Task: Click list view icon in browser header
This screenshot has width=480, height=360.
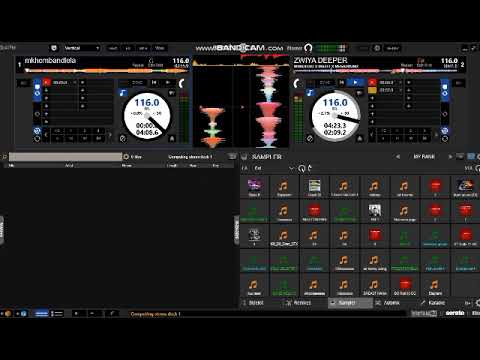Action: coord(232,157)
